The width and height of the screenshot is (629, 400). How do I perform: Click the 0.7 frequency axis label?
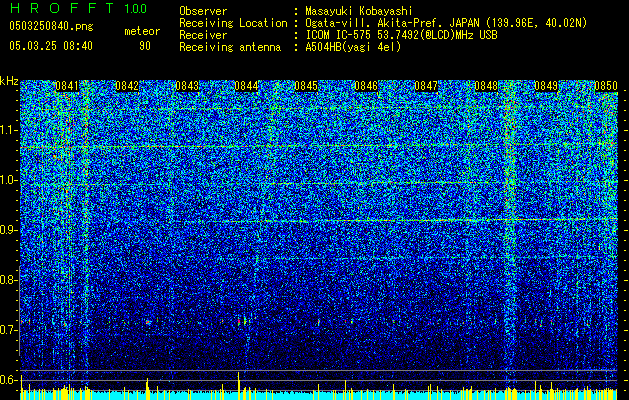9,330
